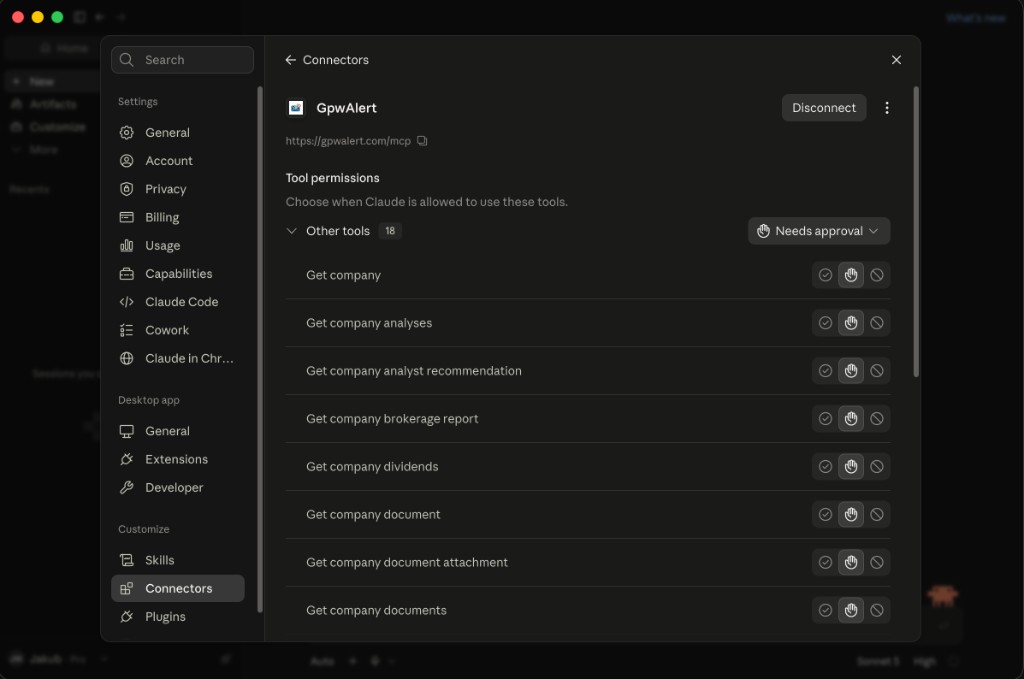This screenshot has height=679, width=1024.
Task: Block Get company brokerage report
Action: tap(876, 418)
